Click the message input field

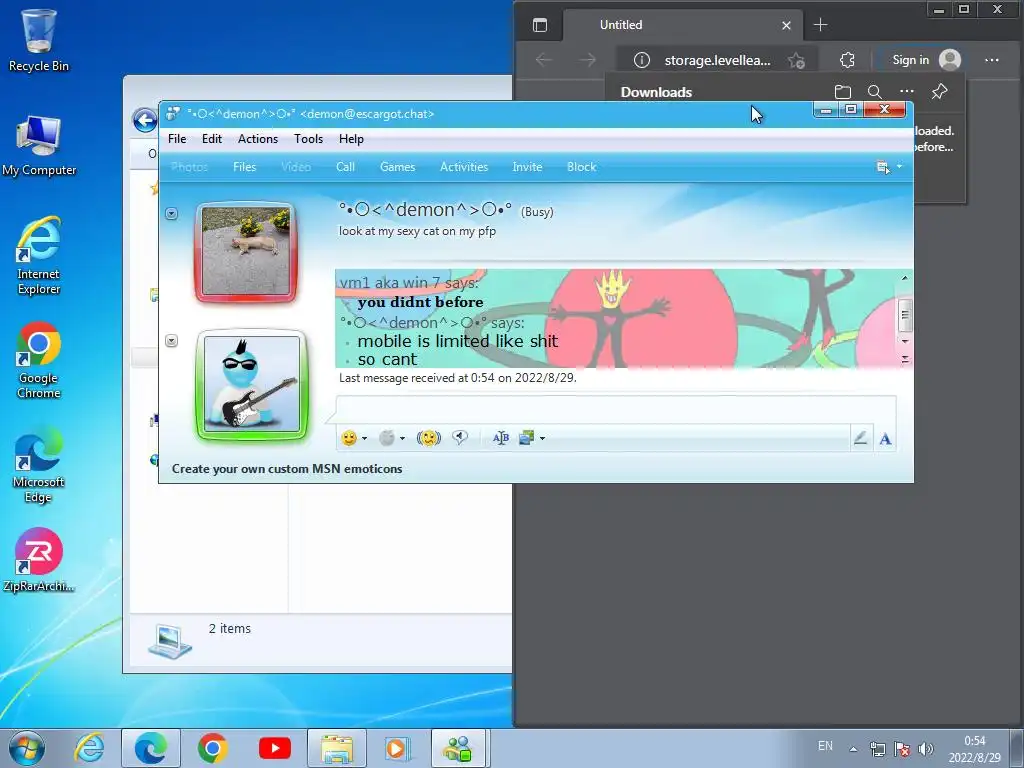pos(615,409)
